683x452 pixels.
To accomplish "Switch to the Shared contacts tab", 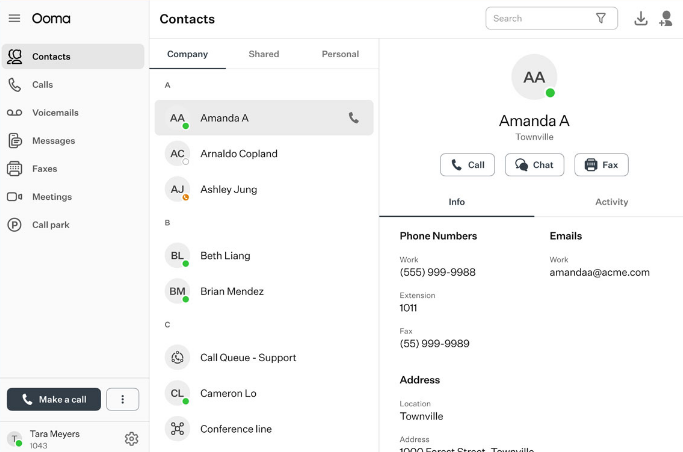I will pyautogui.click(x=264, y=54).
